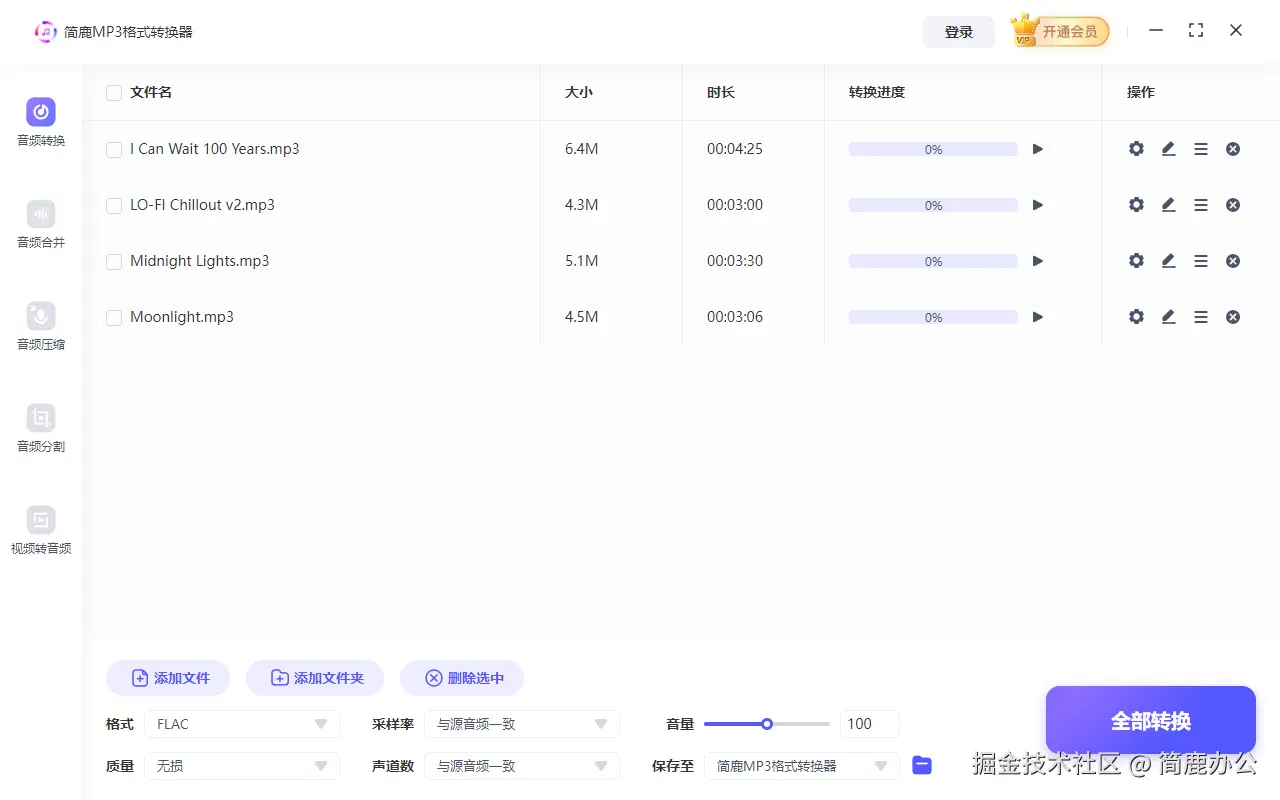1280x800 pixels.
Task: Check the Moonlight.mp3 checkbox
Action: (114, 318)
